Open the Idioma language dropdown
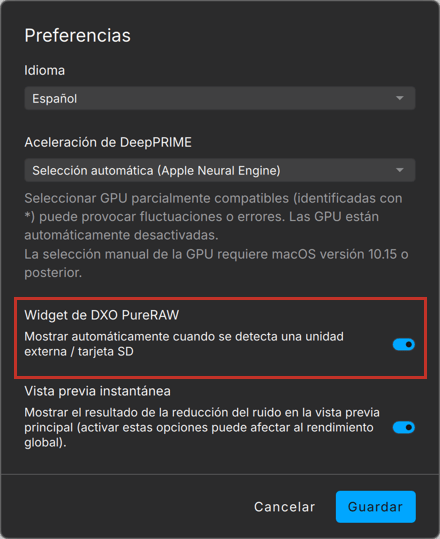440x539 pixels. pos(220,98)
